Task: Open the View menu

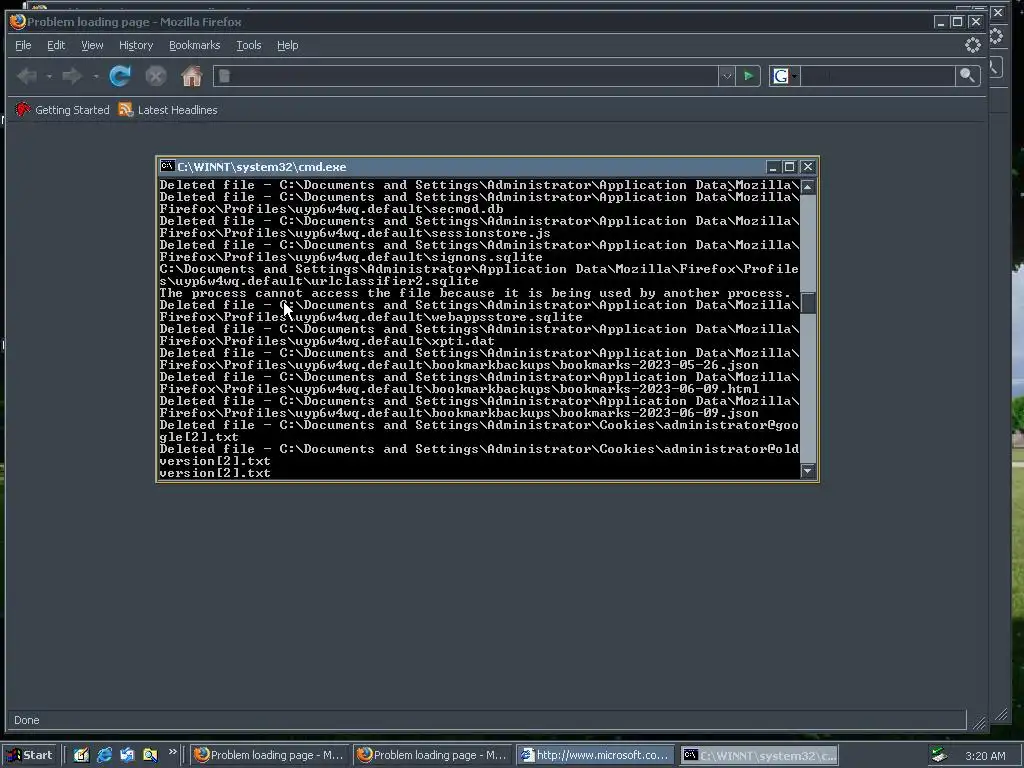Action: click(x=92, y=45)
